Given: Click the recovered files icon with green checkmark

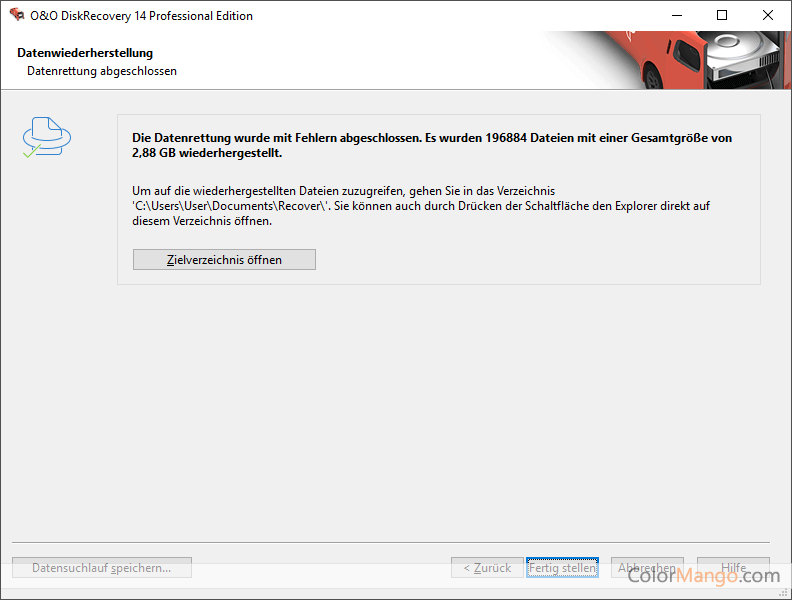Looking at the screenshot, I should [x=46, y=137].
